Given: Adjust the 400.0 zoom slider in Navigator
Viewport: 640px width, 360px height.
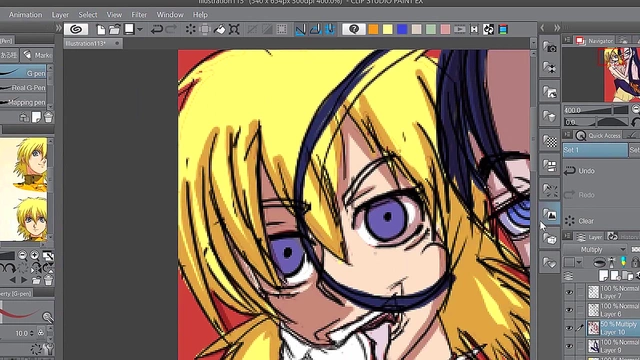Looking at the screenshot, I should (x=596, y=110).
